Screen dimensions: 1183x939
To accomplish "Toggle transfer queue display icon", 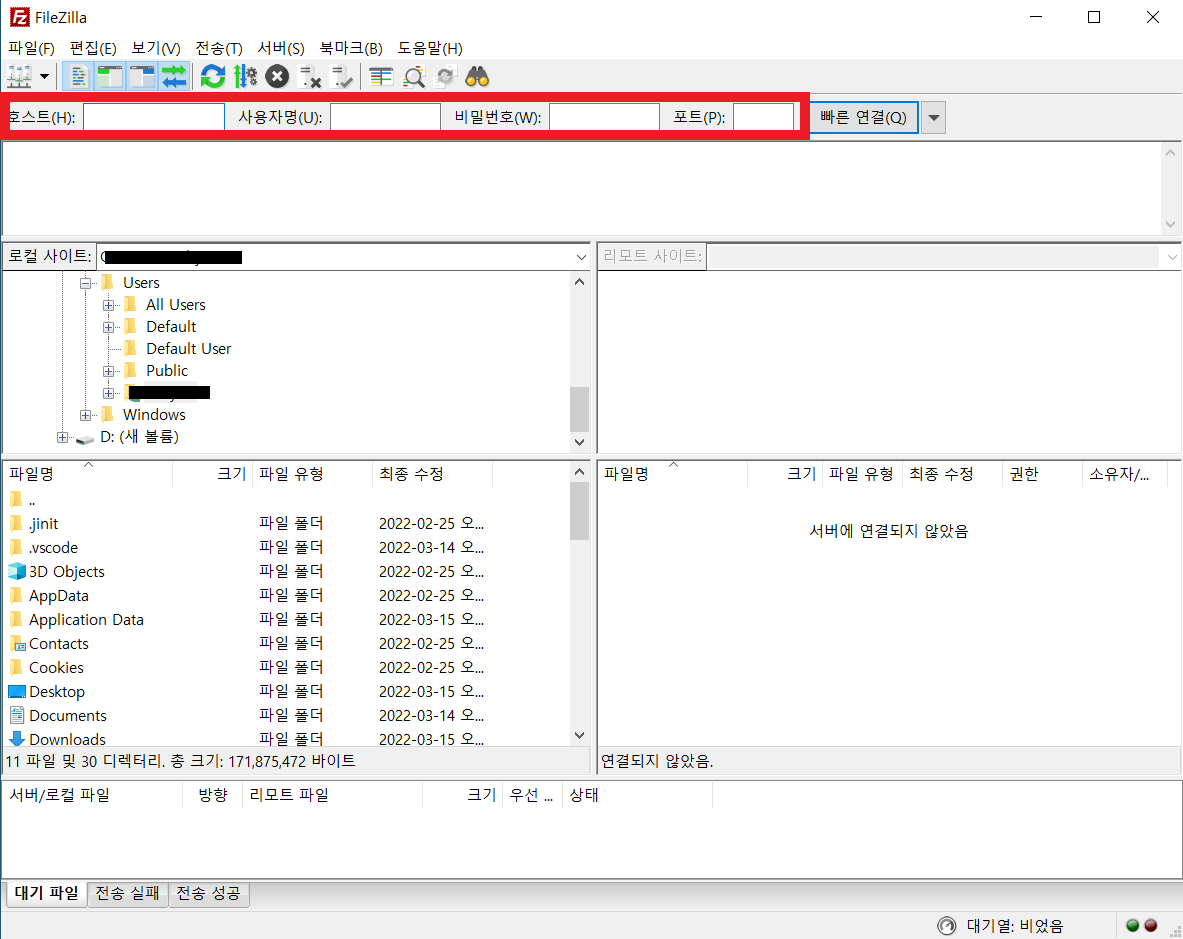I will (x=174, y=76).
